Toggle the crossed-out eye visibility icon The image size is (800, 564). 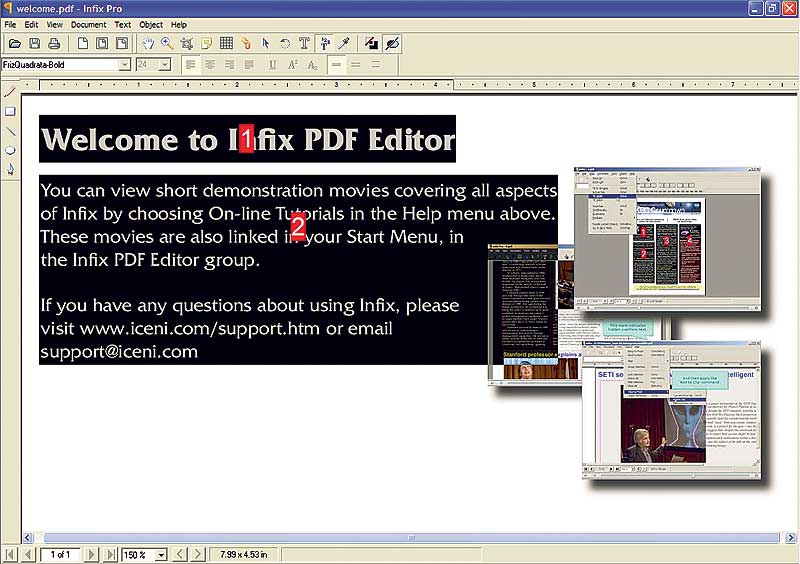pos(392,44)
